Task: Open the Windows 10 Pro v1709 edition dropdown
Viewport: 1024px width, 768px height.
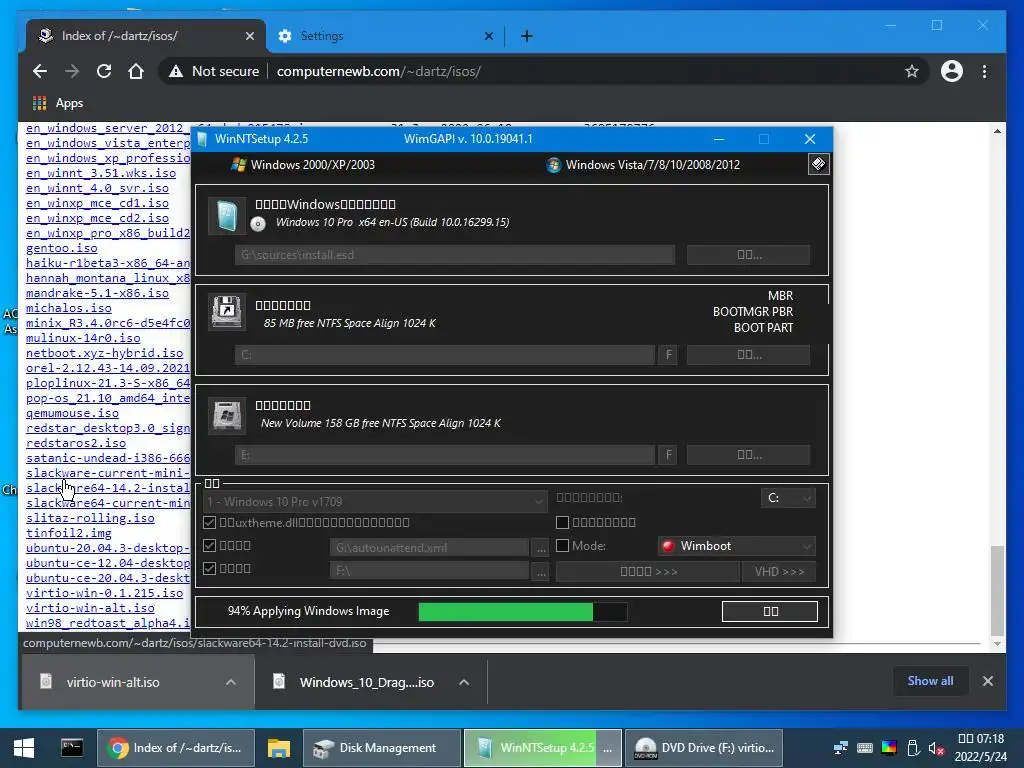Action: 375,502
